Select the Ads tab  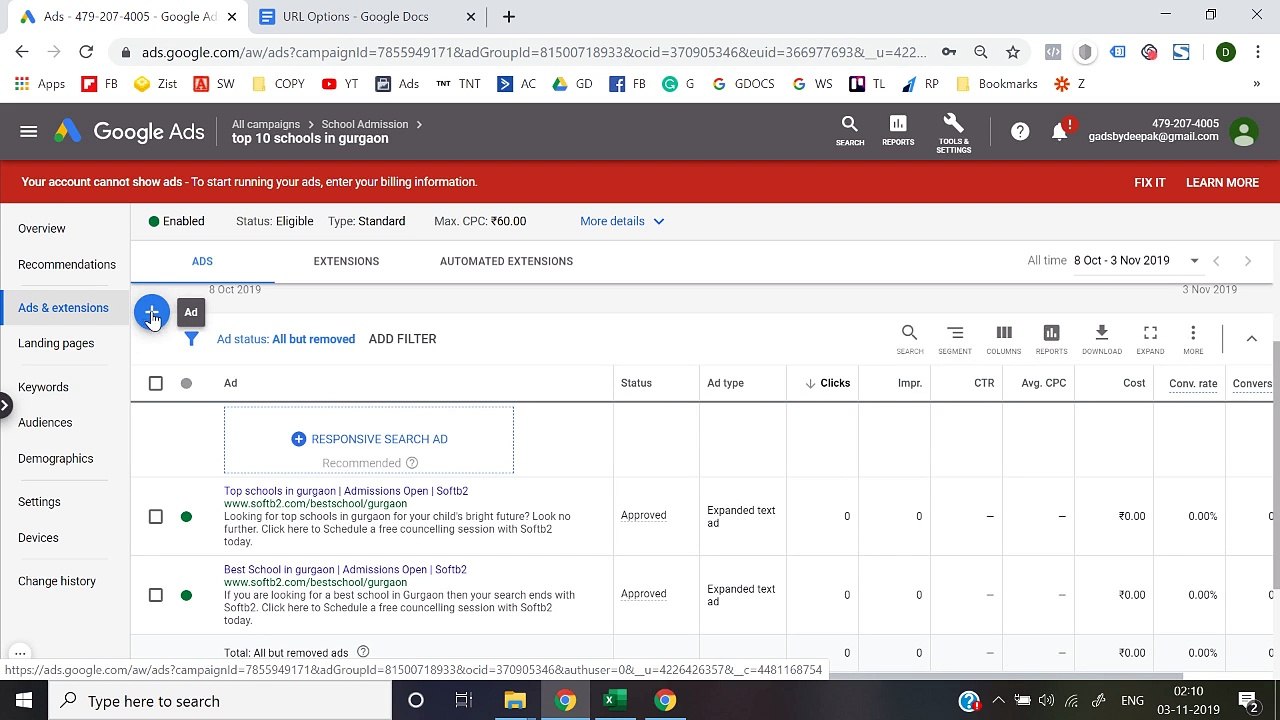202,261
